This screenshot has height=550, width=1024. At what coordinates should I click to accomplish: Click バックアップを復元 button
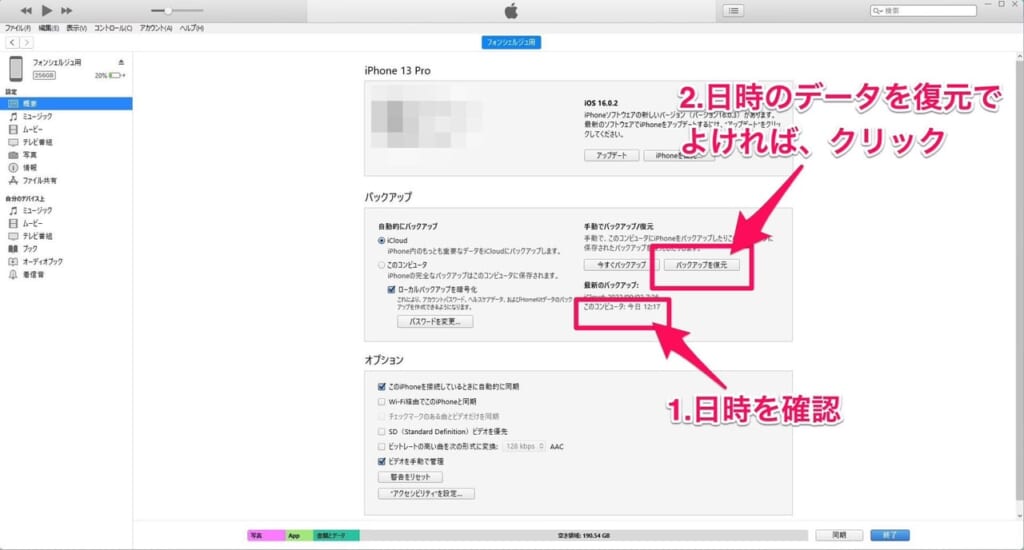pos(702,265)
